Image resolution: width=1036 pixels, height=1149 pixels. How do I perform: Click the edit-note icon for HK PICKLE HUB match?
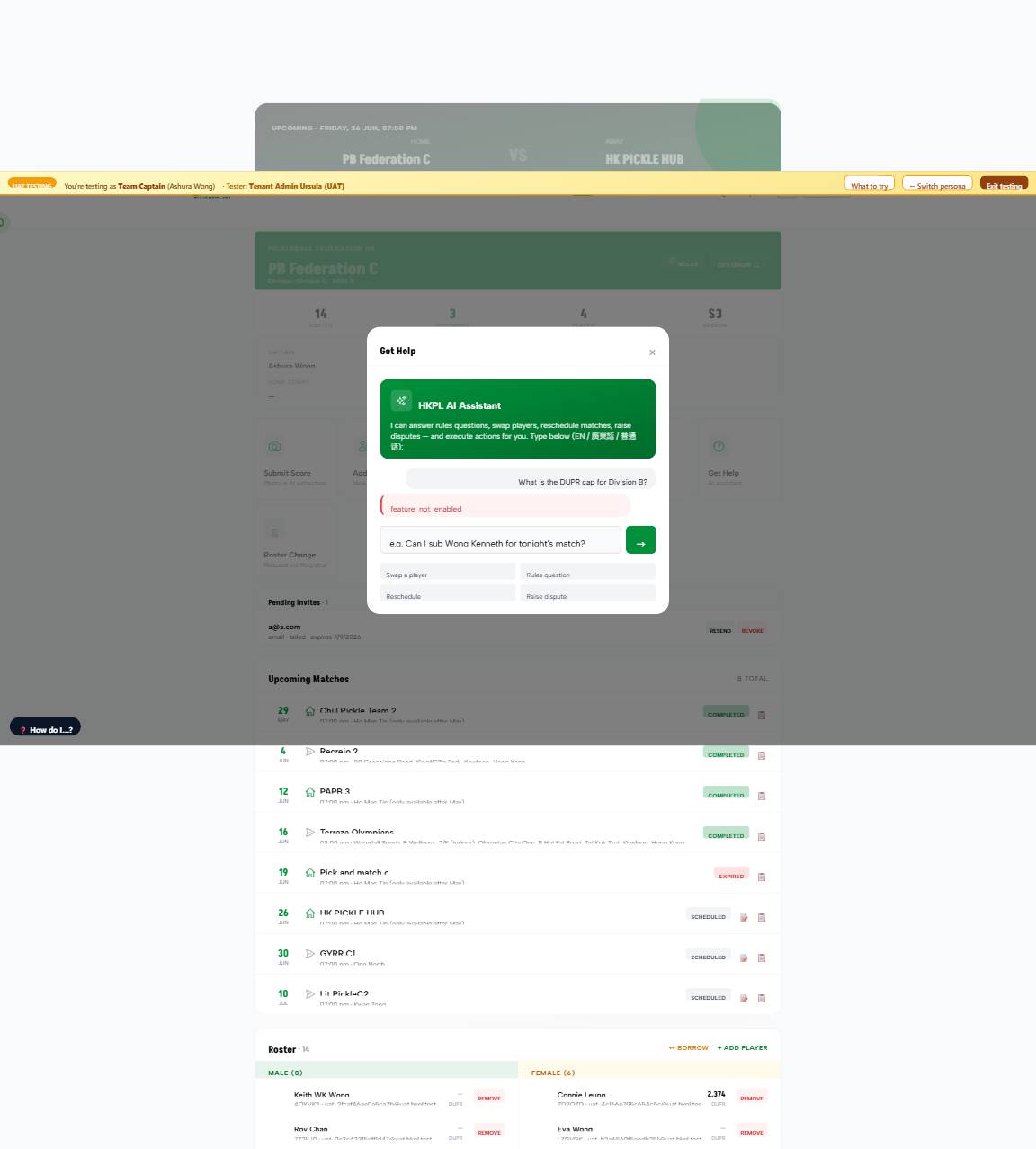point(744,917)
